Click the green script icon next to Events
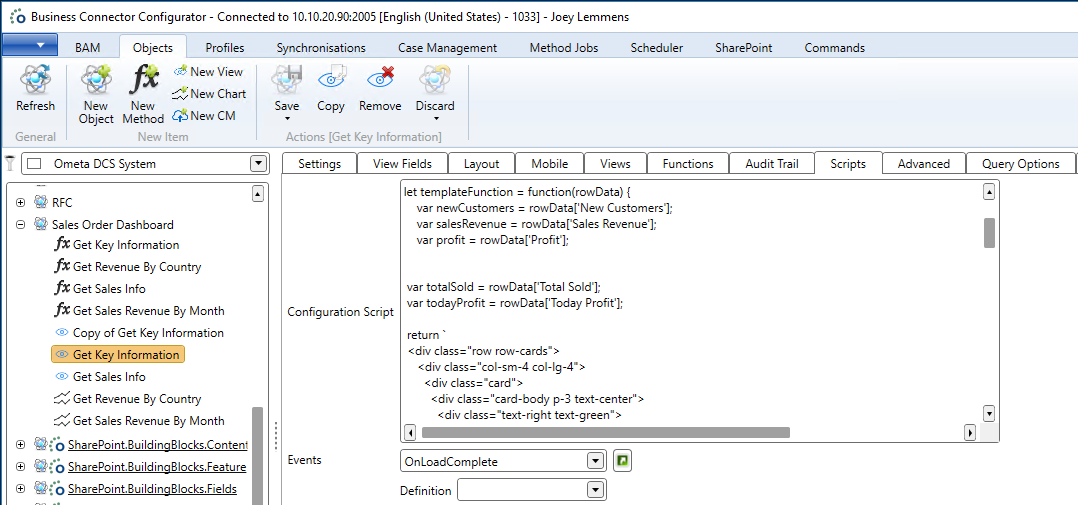Screen dimensions: 1078x505 tap(622, 460)
